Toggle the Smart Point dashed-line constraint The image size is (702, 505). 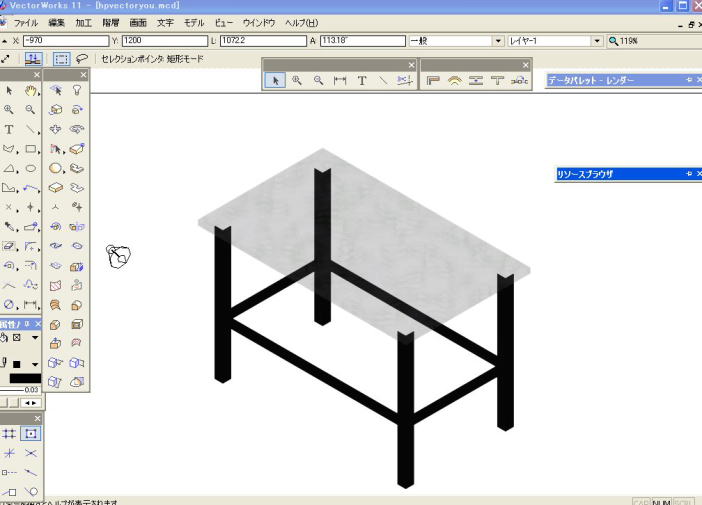[9, 473]
